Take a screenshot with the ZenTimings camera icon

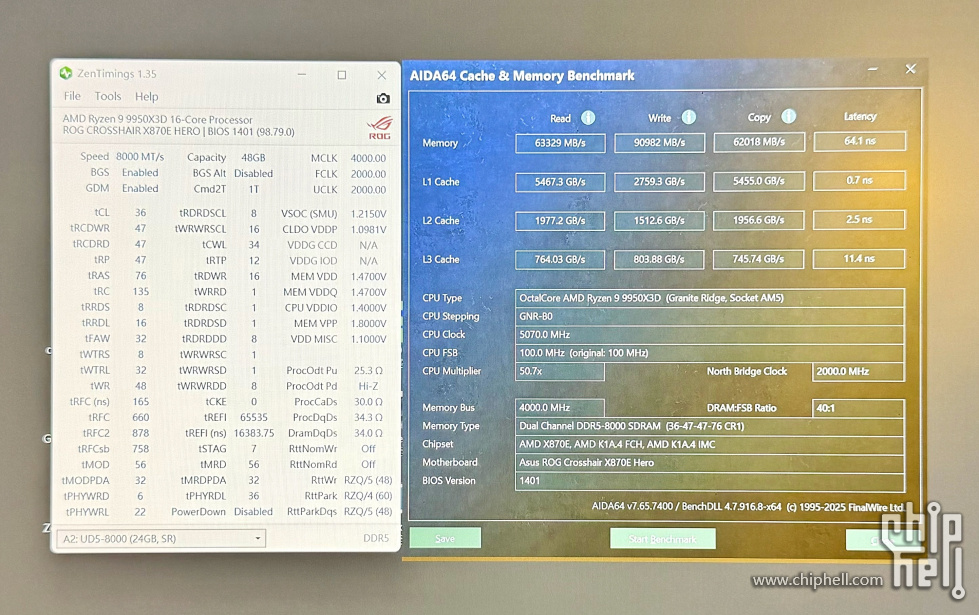pos(383,98)
